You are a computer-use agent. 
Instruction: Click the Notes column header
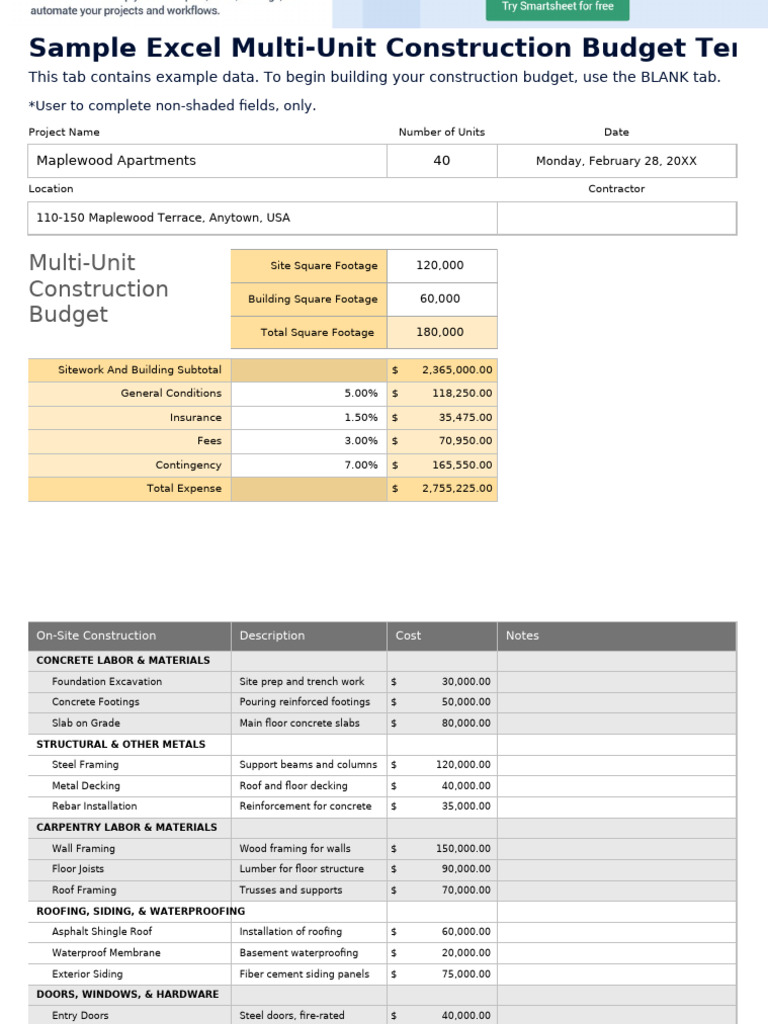(616, 636)
